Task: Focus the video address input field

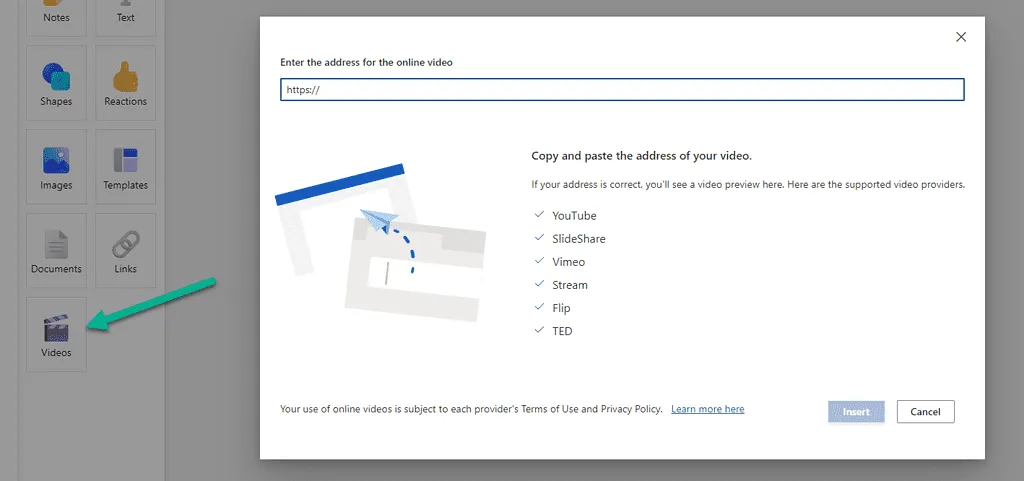Action: [622, 90]
